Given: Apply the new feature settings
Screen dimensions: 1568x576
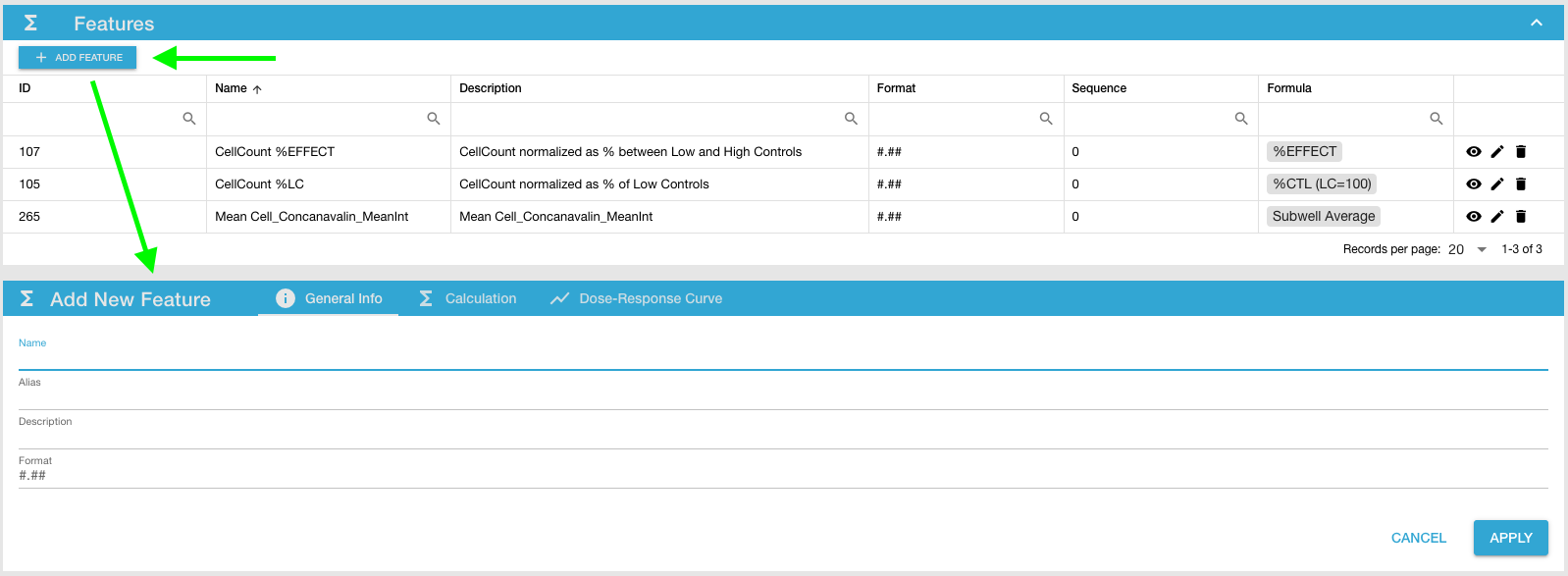Looking at the screenshot, I should click(x=1510, y=538).
